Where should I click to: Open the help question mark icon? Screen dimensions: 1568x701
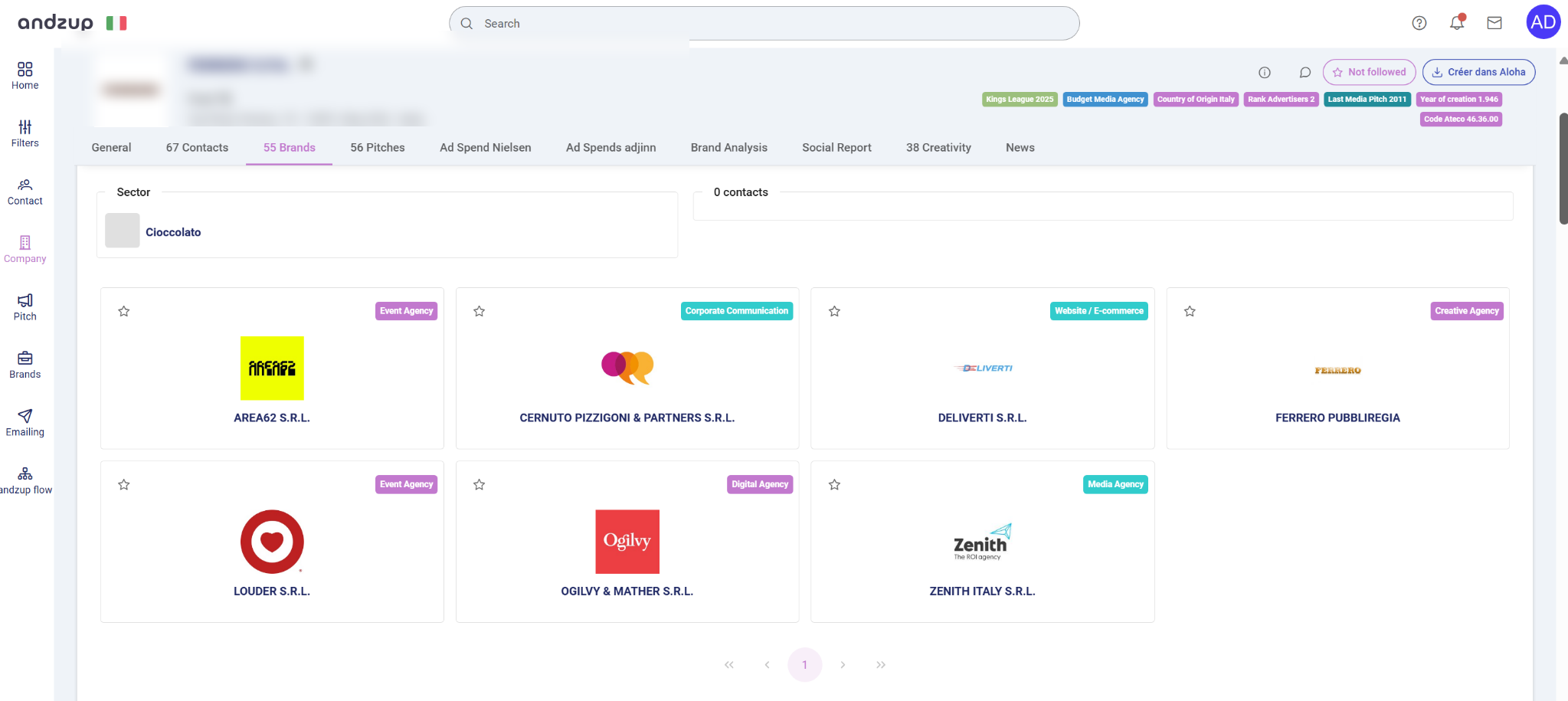tap(1419, 23)
